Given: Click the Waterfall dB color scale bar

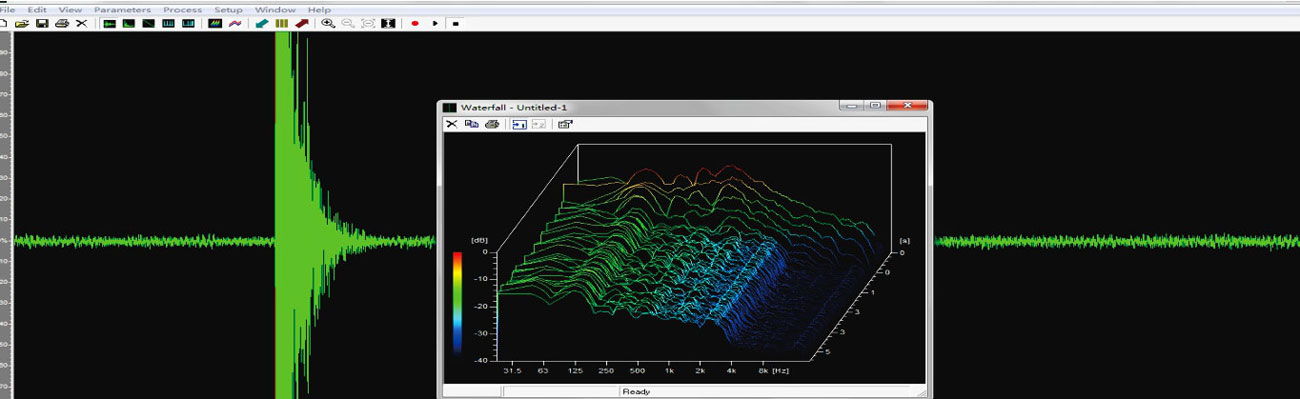Looking at the screenshot, I should click(458, 302).
